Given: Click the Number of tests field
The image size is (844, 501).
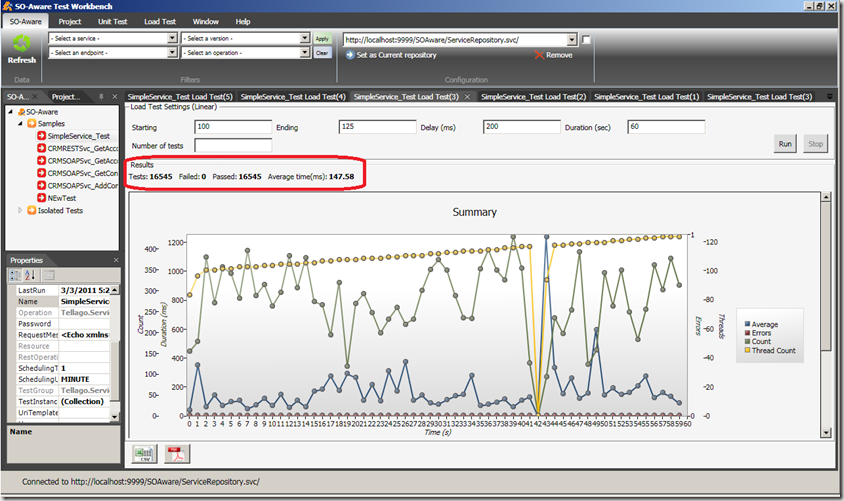Looking at the screenshot, I should point(233,145).
